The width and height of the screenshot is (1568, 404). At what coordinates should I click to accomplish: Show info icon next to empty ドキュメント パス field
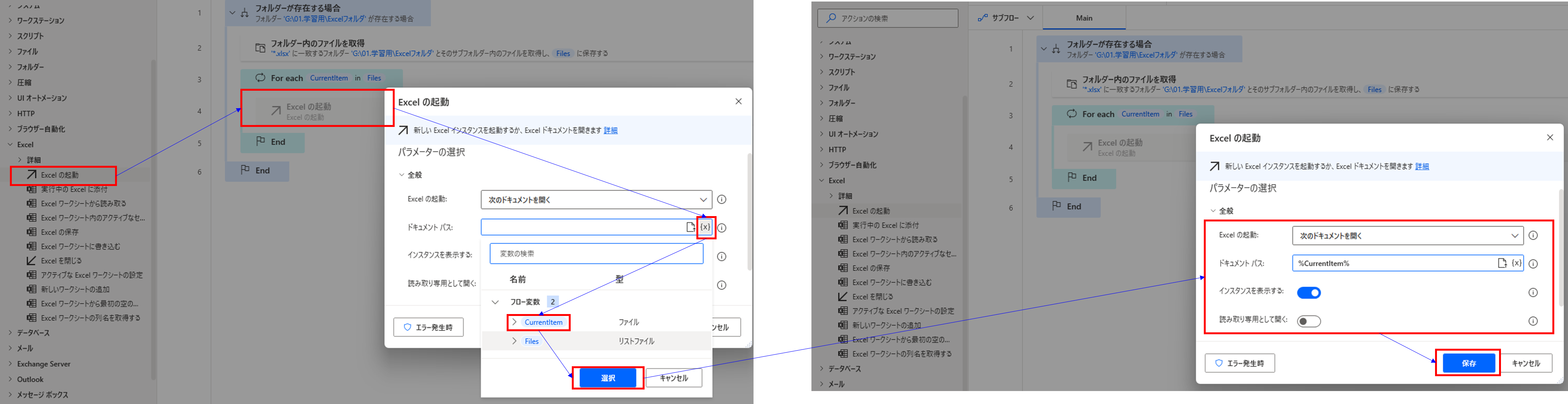pyautogui.click(x=721, y=228)
